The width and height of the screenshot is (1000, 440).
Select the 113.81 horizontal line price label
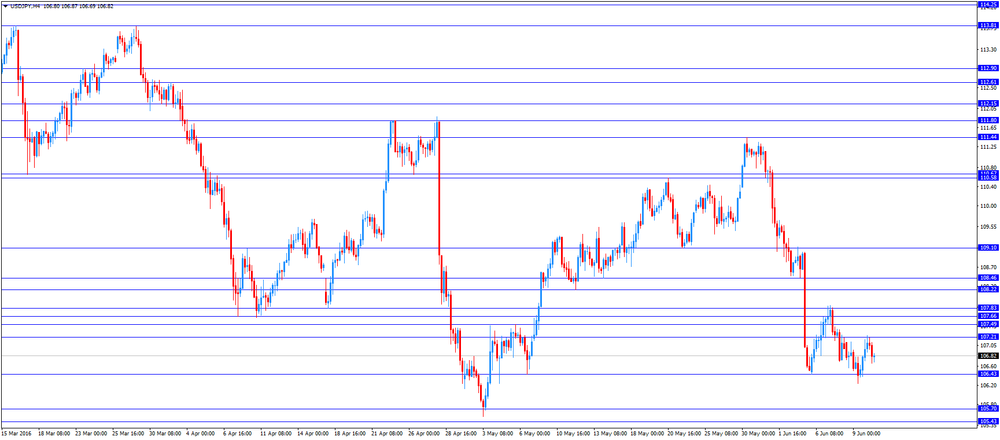tap(988, 26)
